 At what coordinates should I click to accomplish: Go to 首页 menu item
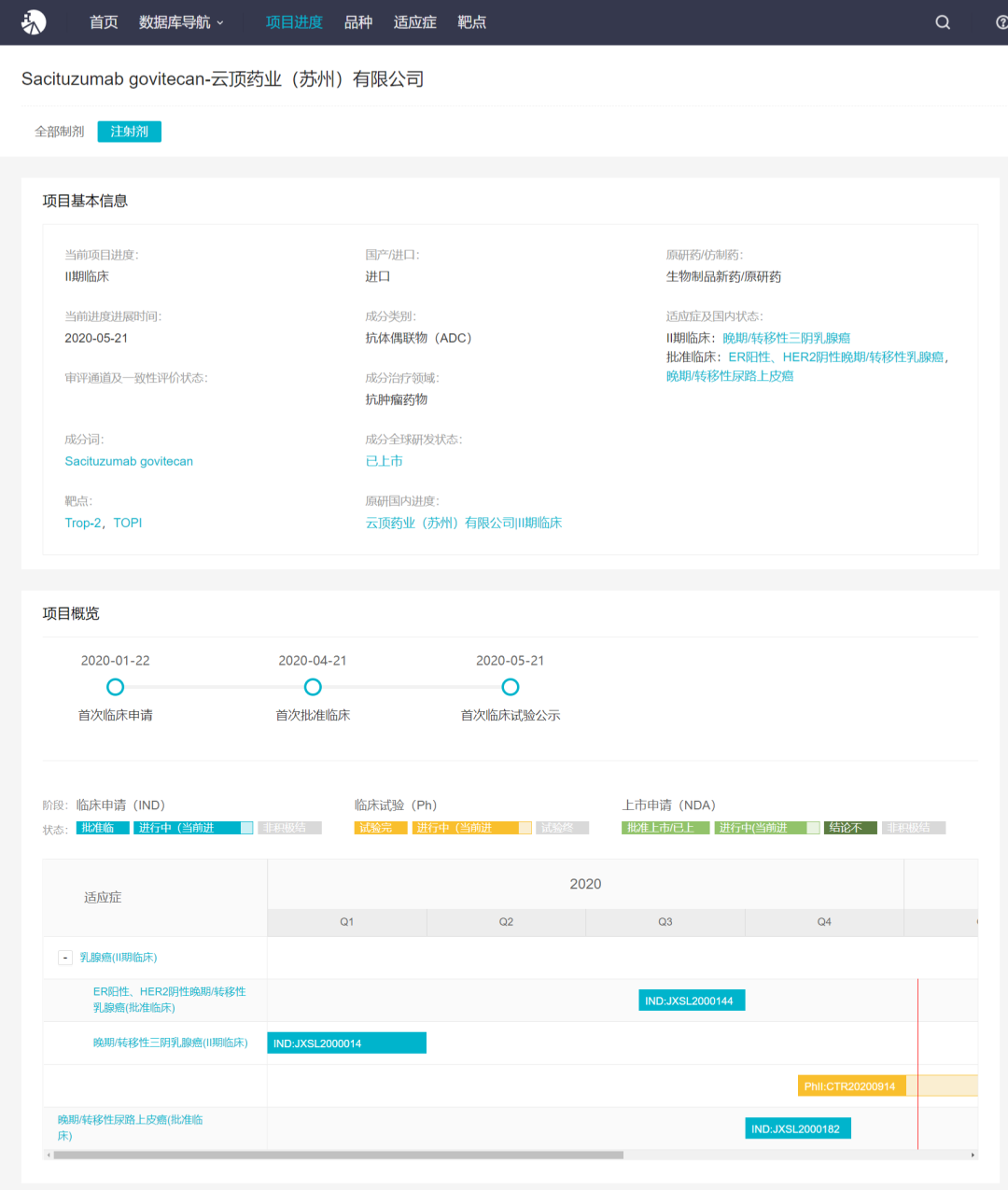(x=104, y=22)
